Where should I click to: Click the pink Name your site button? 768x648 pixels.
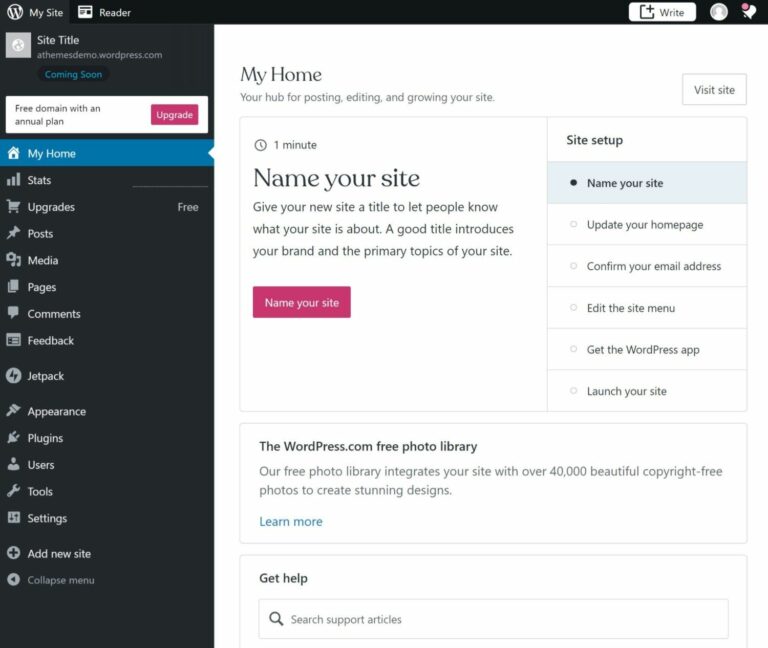pos(302,302)
